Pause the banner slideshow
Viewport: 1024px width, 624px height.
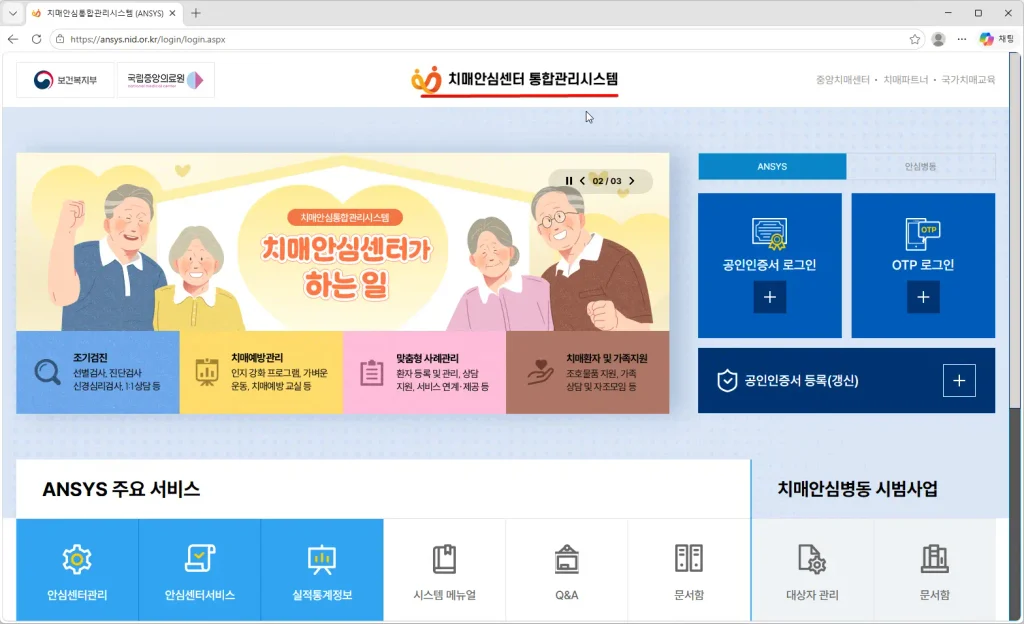(569, 181)
